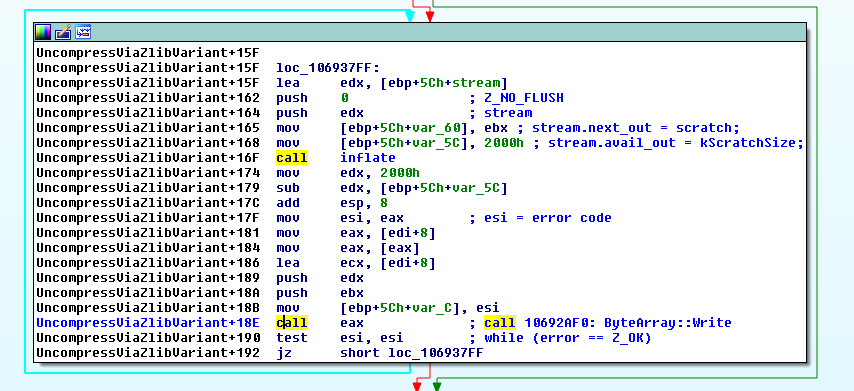
Task: Click address UncompressViaZlibVariant+18B
Action: coord(148,308)
